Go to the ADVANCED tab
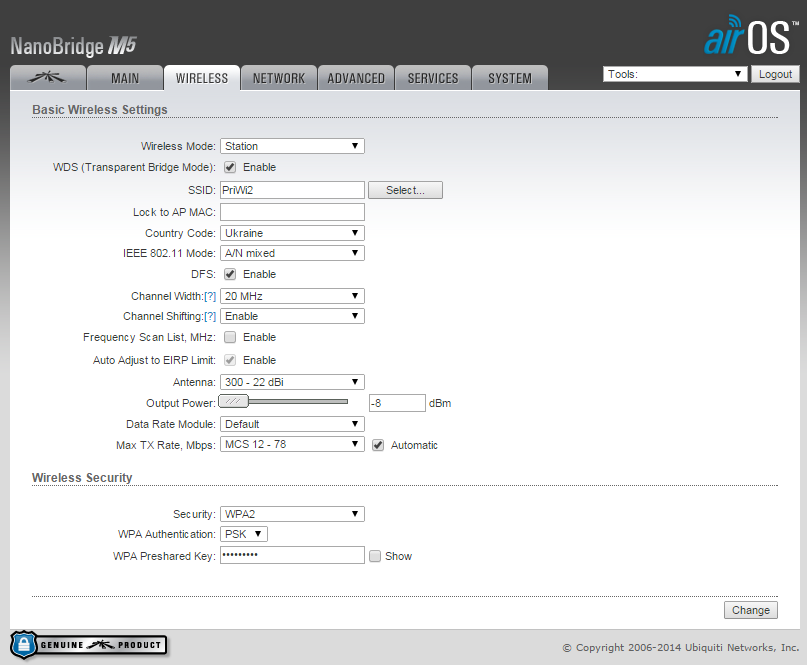 pos(356,78)
